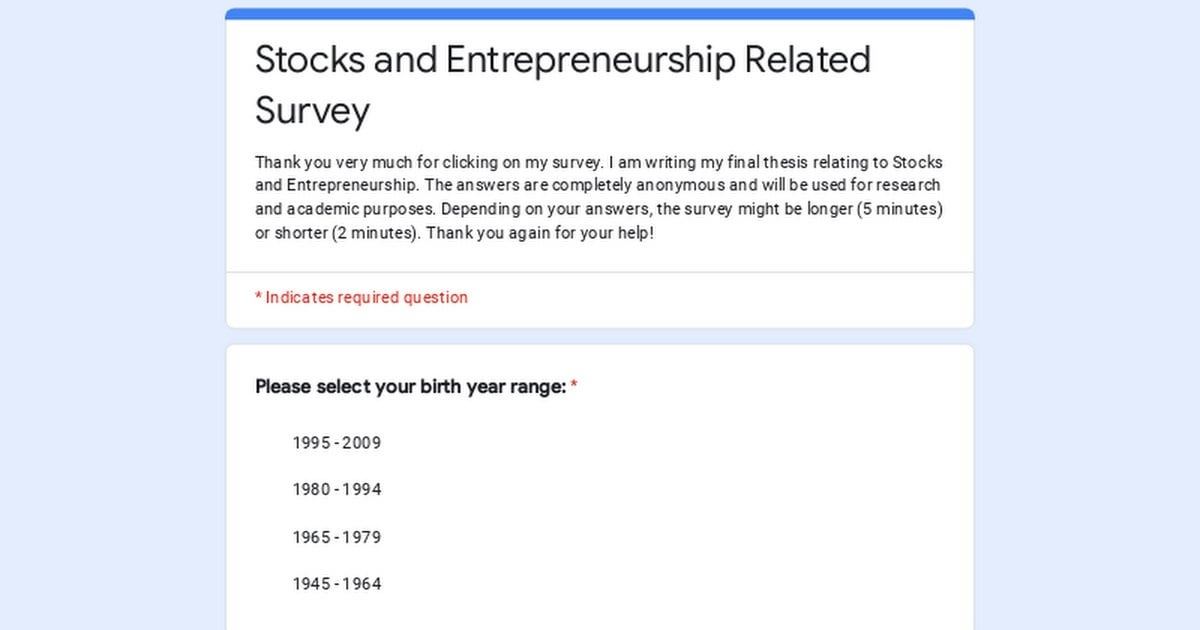Click the form title 'Stocks and Entrepreneurship Related'

[563, 60]
